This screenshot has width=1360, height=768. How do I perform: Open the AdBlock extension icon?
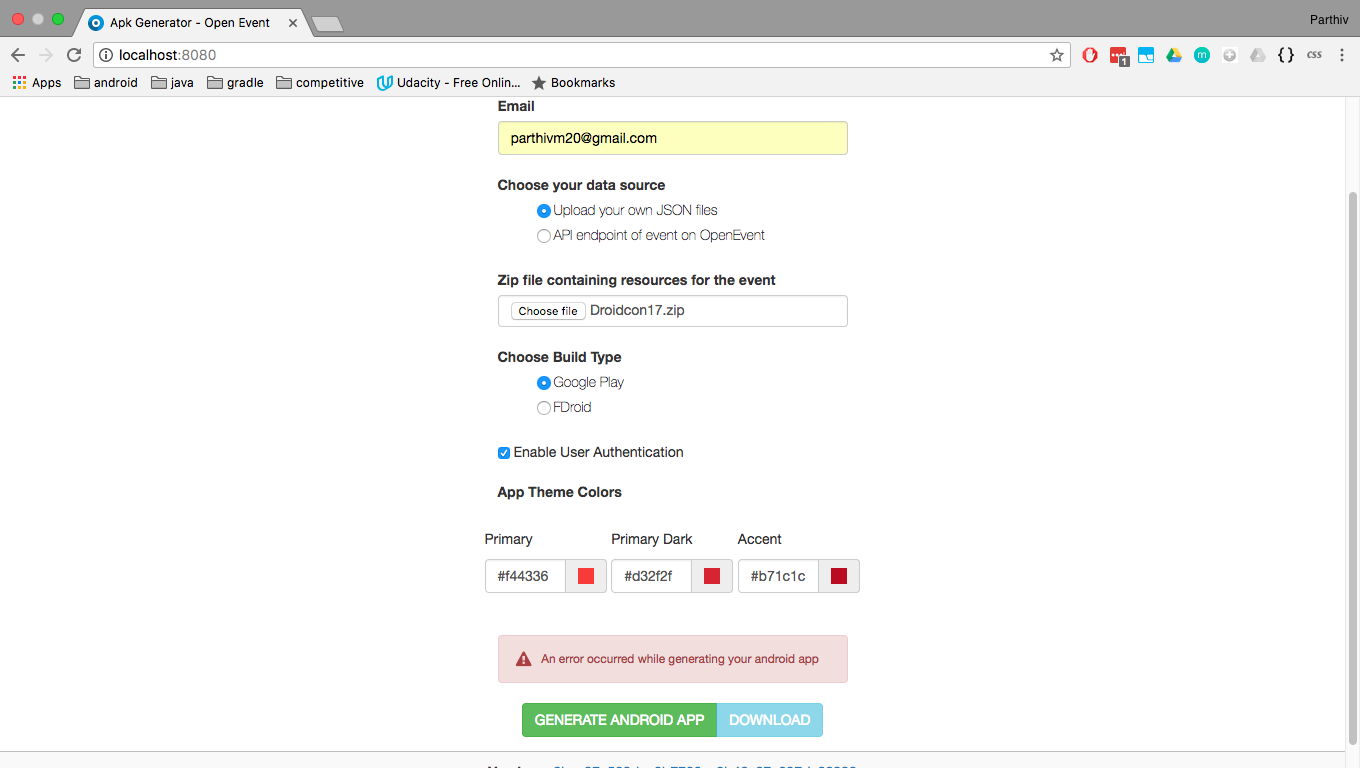click(x=1090, y=55)
